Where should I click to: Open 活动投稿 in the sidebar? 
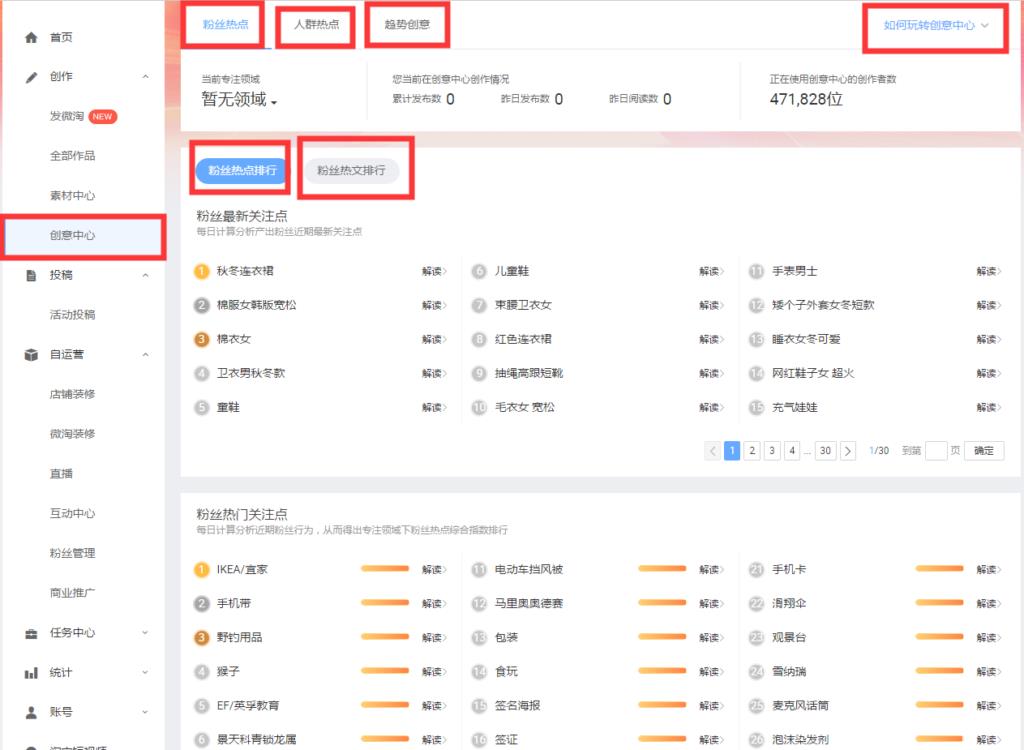pos(72,315)
